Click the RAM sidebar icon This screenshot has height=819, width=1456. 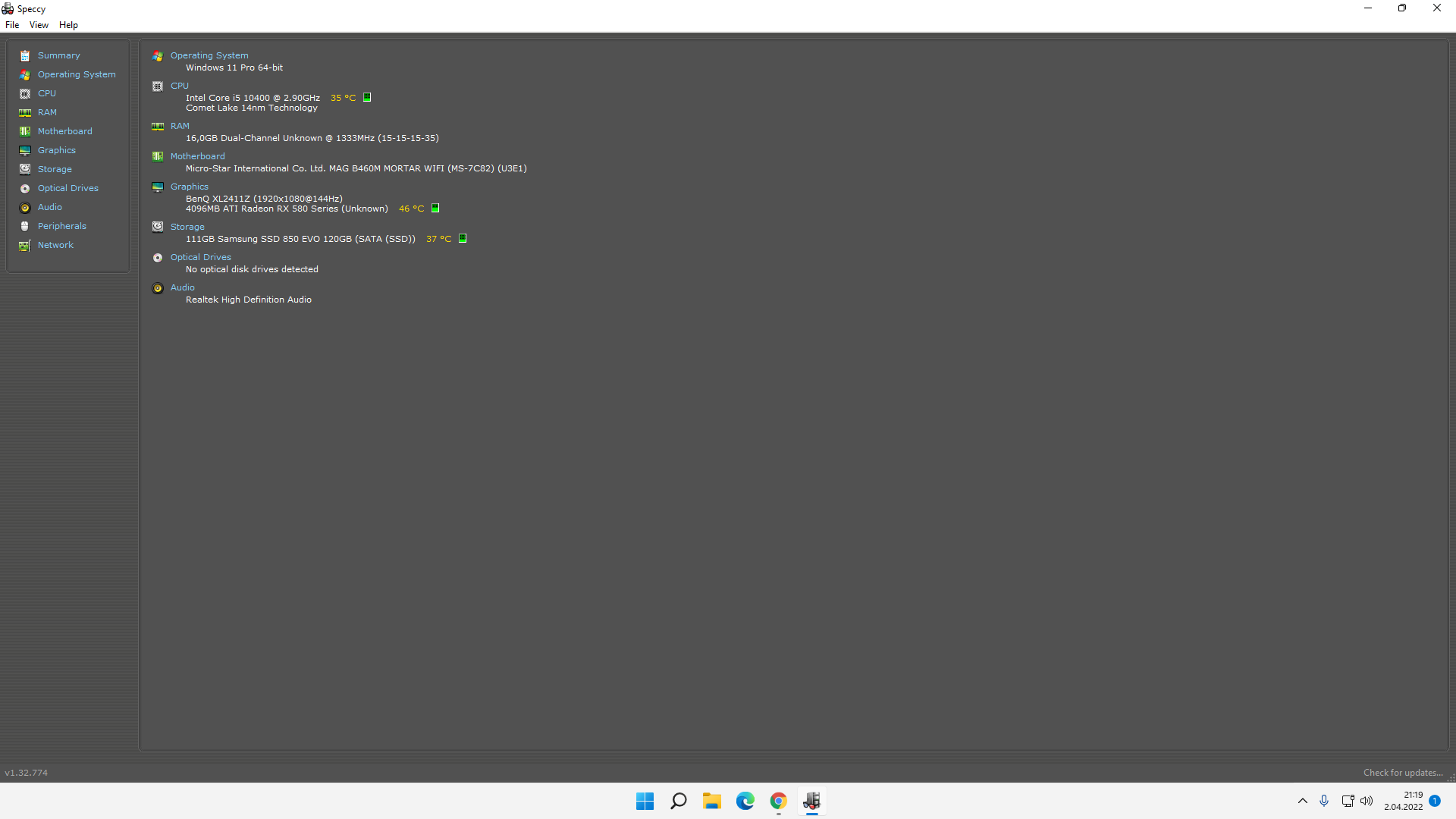coord(26,112)
